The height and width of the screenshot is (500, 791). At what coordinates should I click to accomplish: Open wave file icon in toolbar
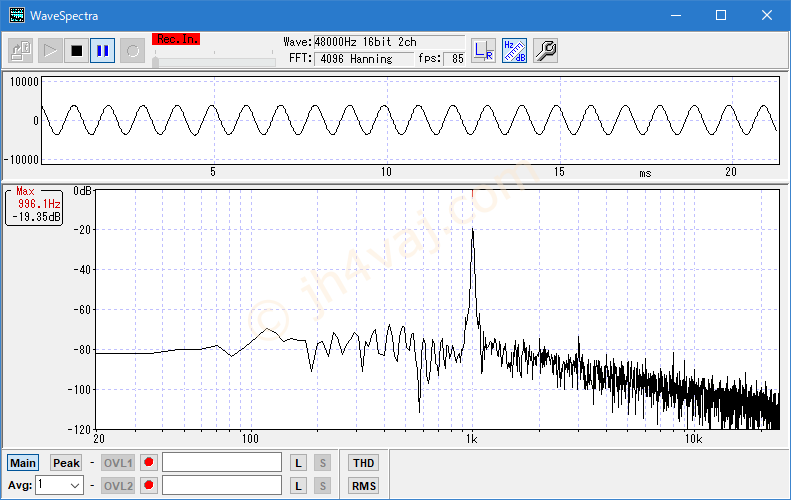pos(21,50)
